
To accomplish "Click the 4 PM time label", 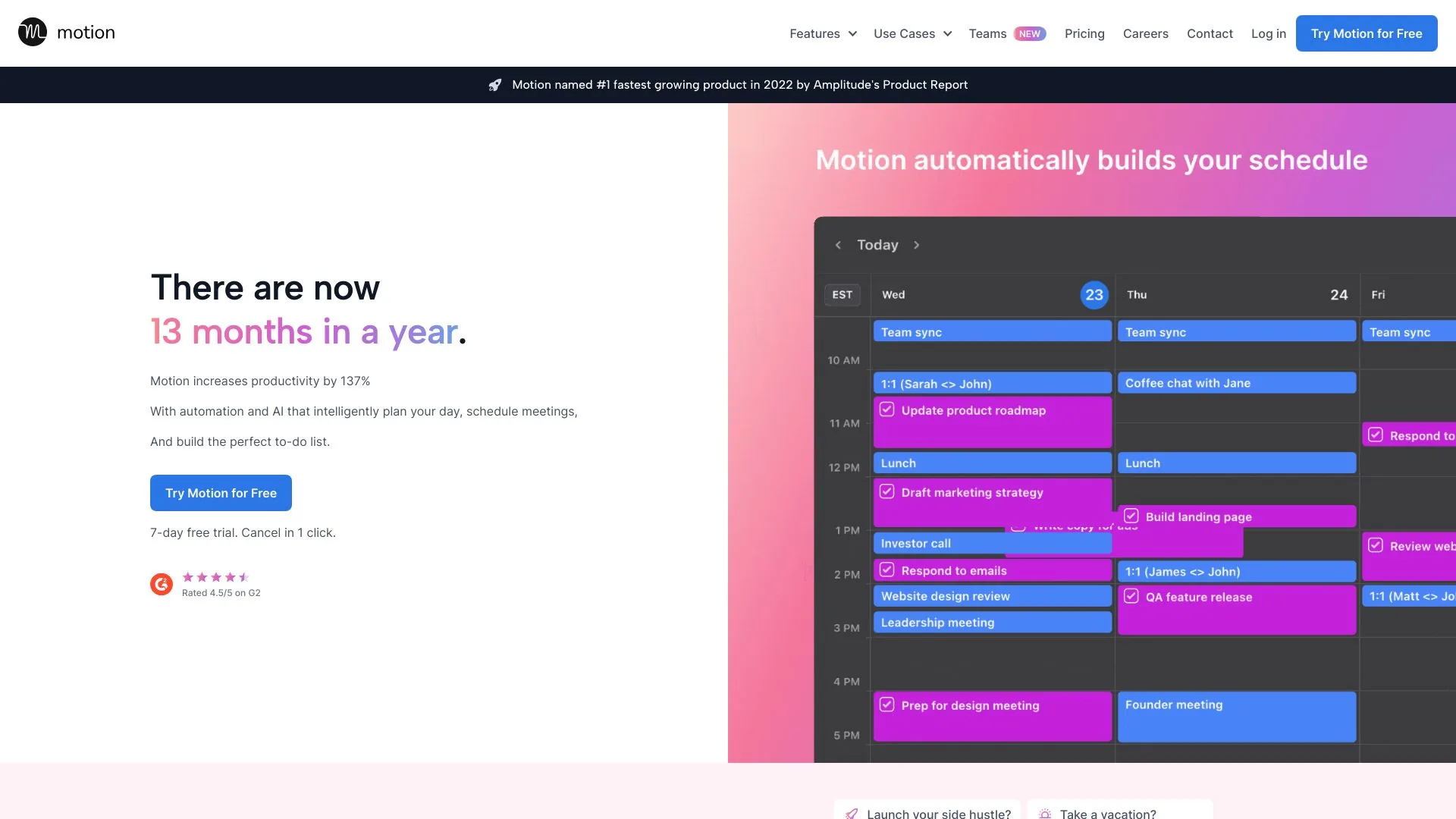I will [x=846, y=682].
